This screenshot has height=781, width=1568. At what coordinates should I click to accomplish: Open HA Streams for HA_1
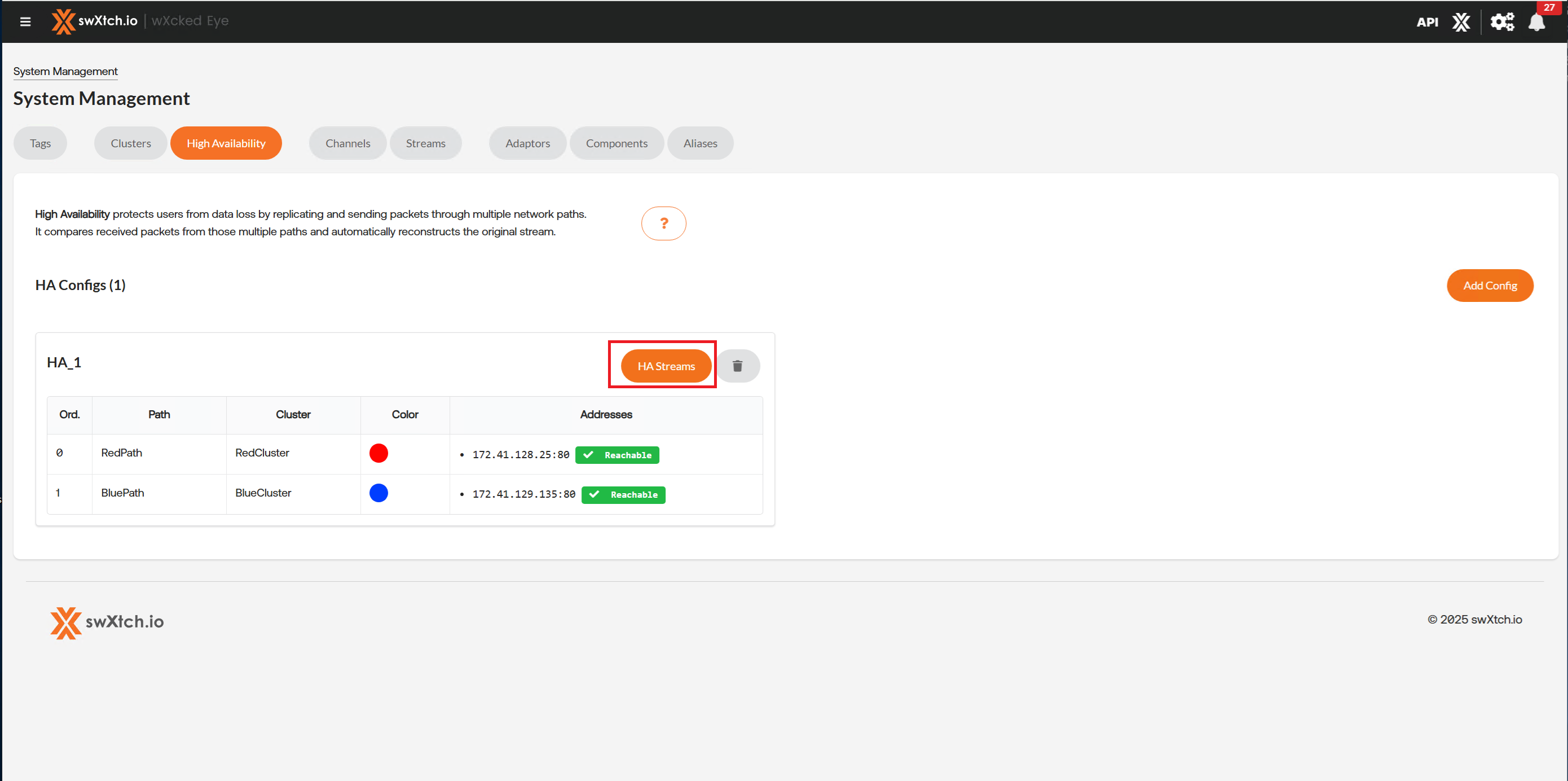pyautogui.click(x=666, y=366)
